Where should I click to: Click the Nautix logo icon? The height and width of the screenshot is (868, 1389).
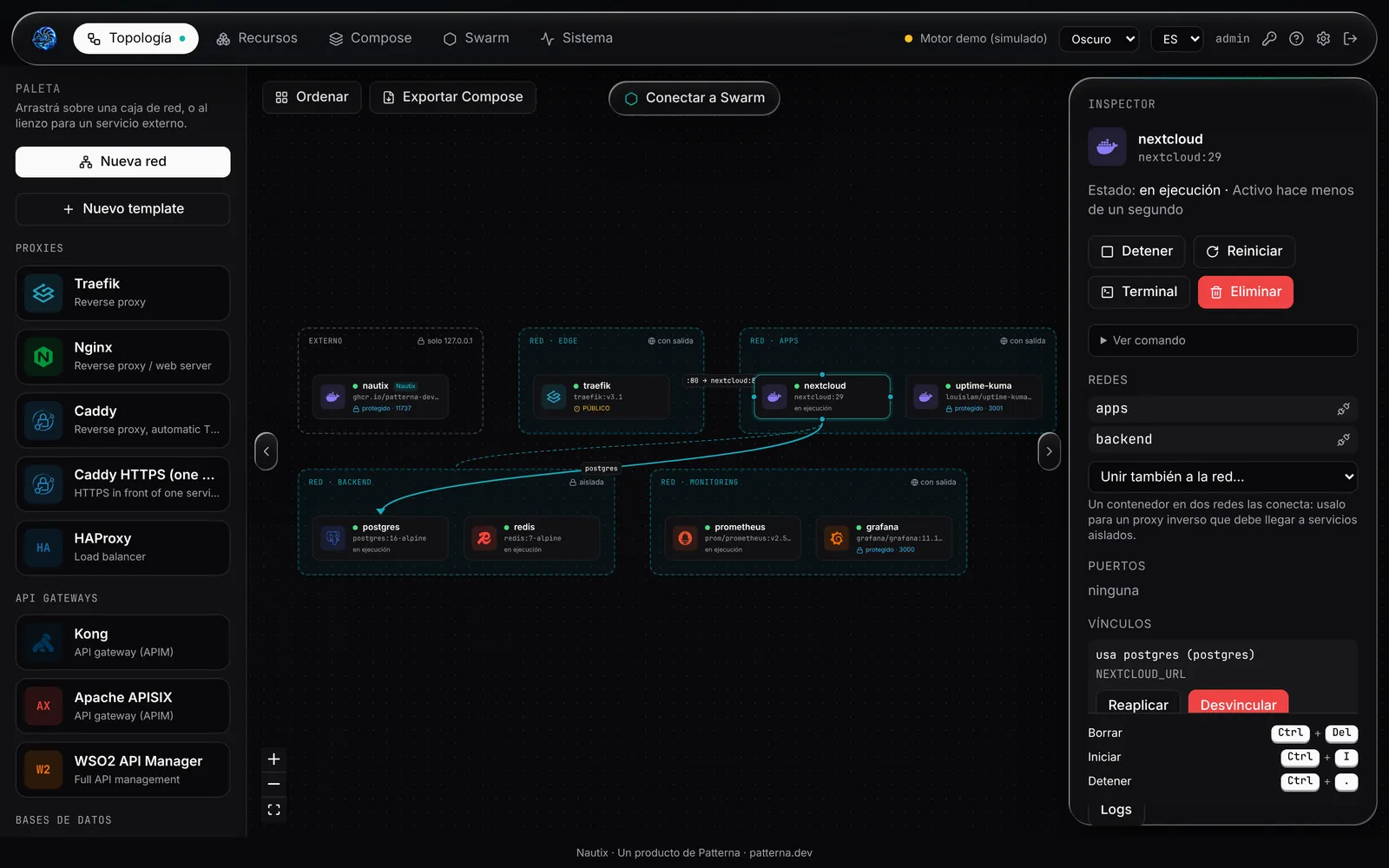coord(44,38)
